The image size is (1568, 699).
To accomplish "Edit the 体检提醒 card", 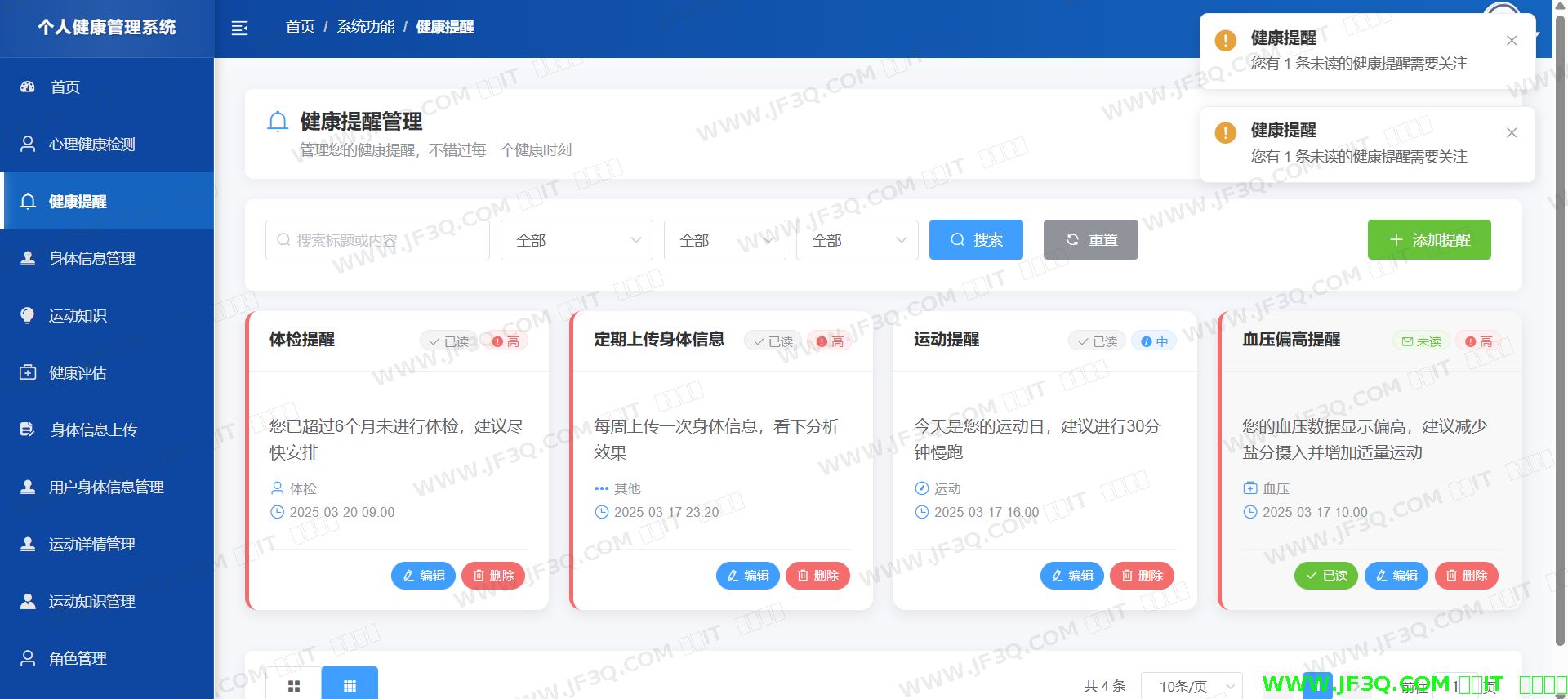I will (x=423, y=576).
